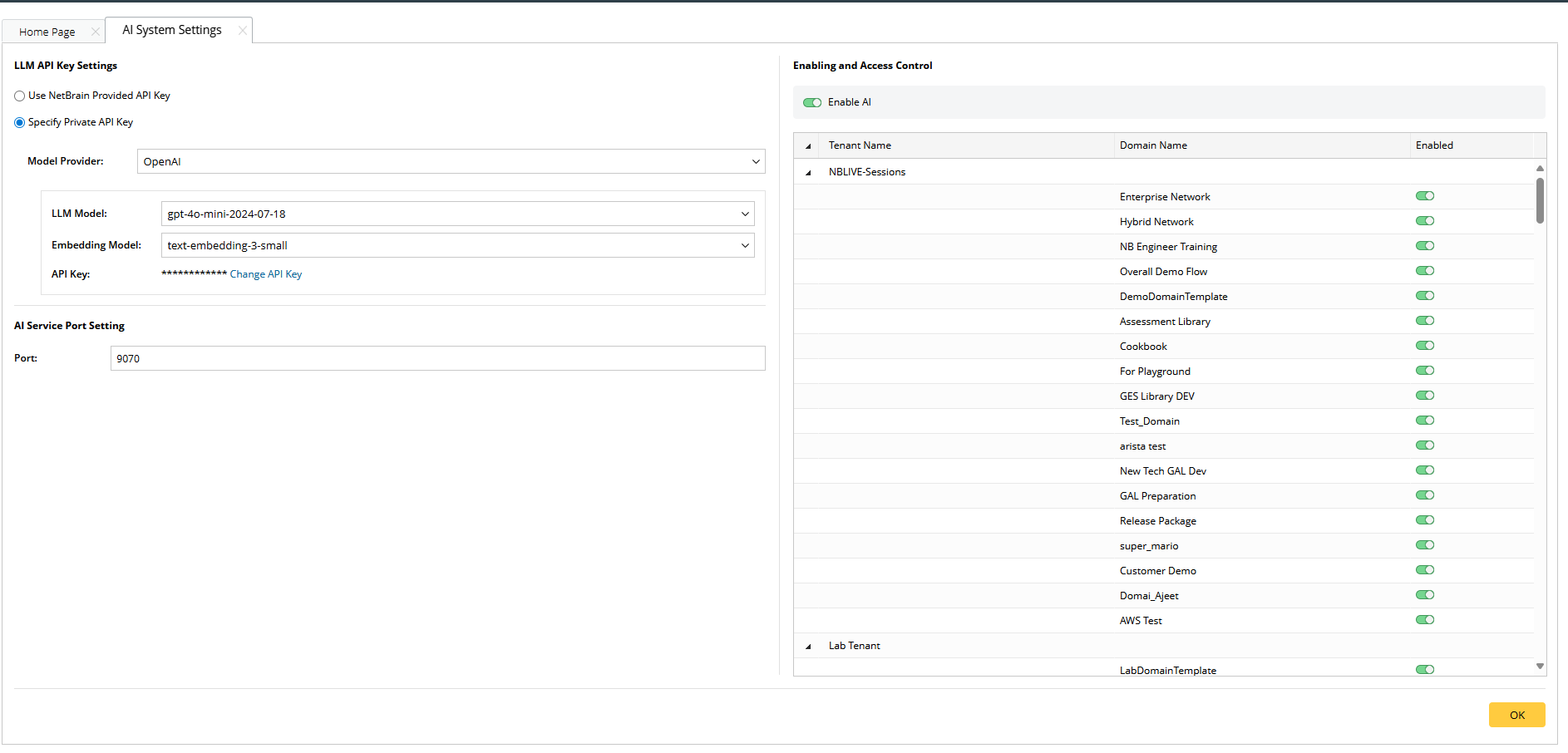Viewport: 1568px width, 753px height.
Task: Expand the Embedding Model dropdown
Action: coord(457,245)
